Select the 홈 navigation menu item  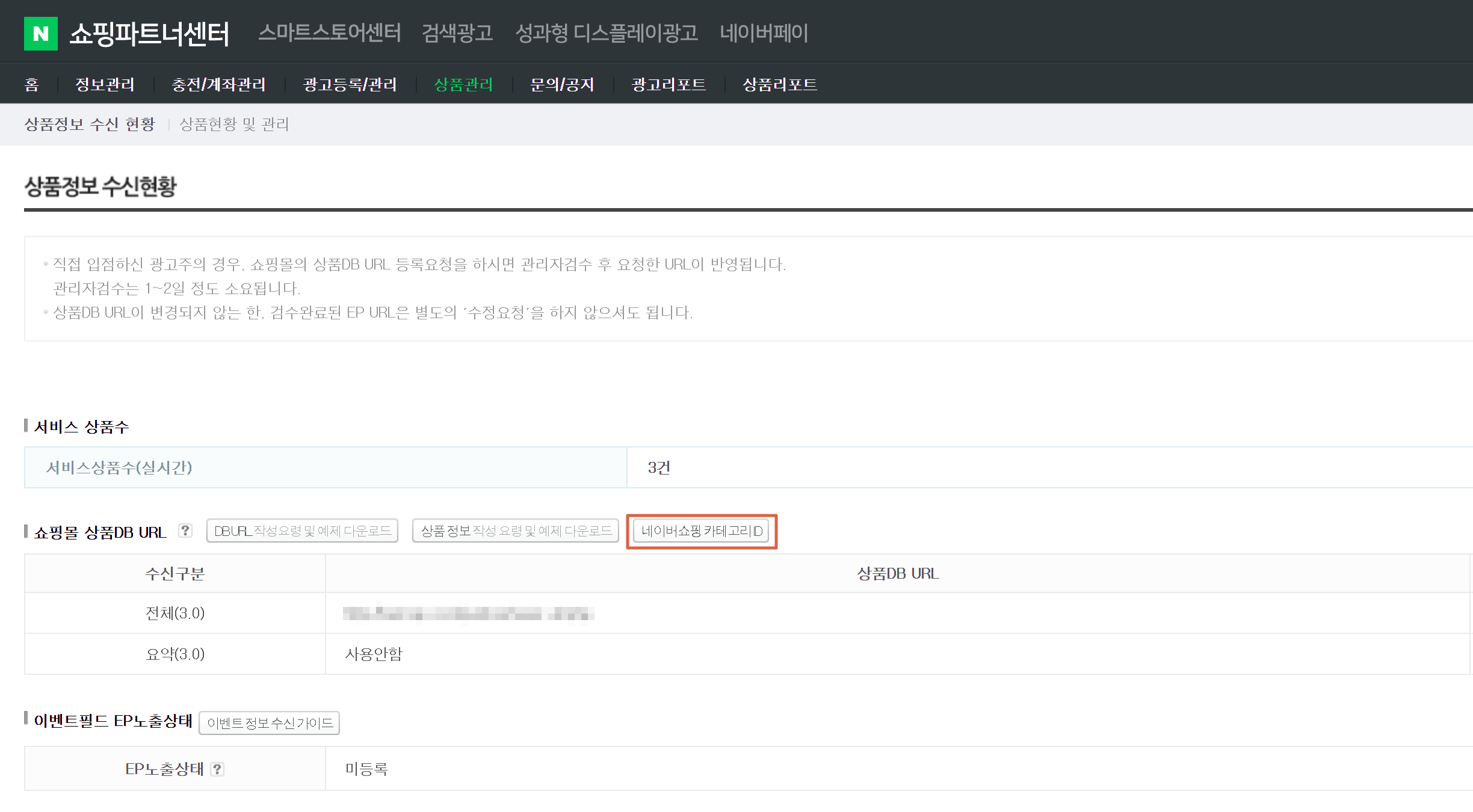tap(31, 84)
